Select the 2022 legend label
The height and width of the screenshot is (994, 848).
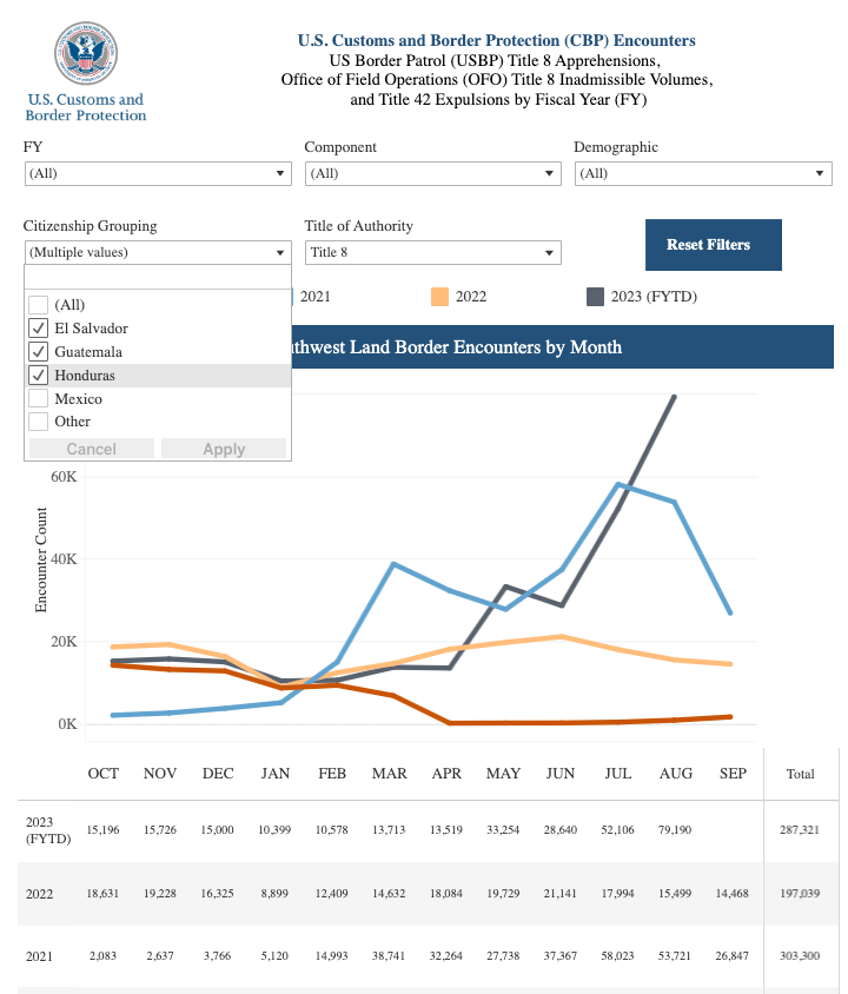[471, 297]
